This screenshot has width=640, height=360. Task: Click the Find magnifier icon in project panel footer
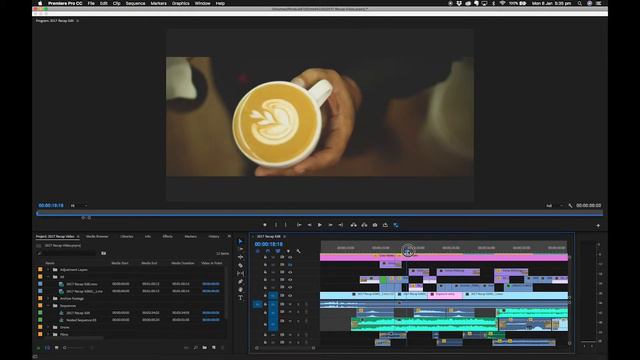[196, 348]
